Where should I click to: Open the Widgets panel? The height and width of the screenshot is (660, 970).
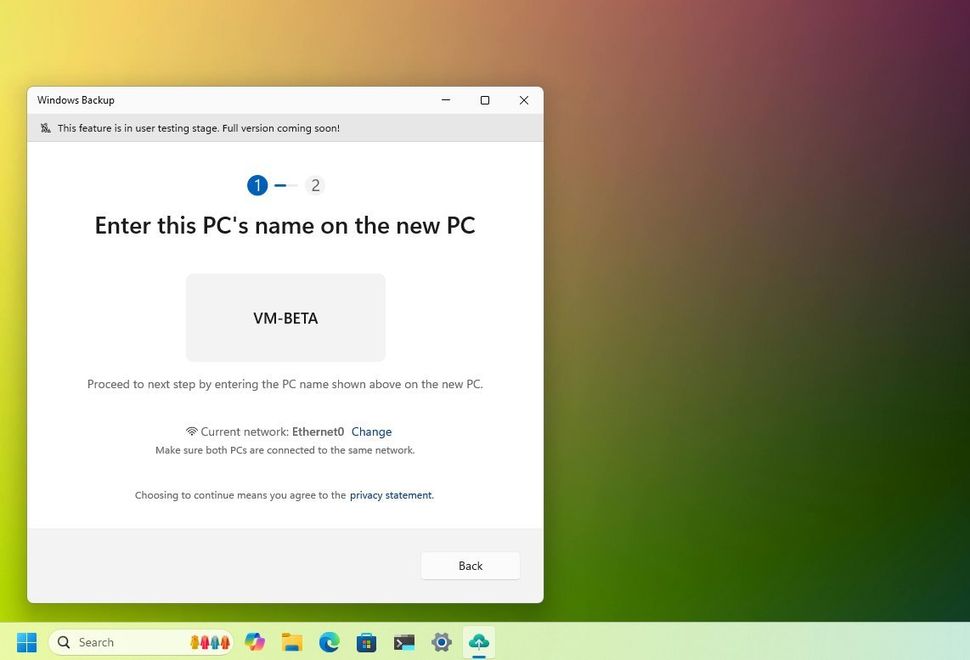pos(209,642)
